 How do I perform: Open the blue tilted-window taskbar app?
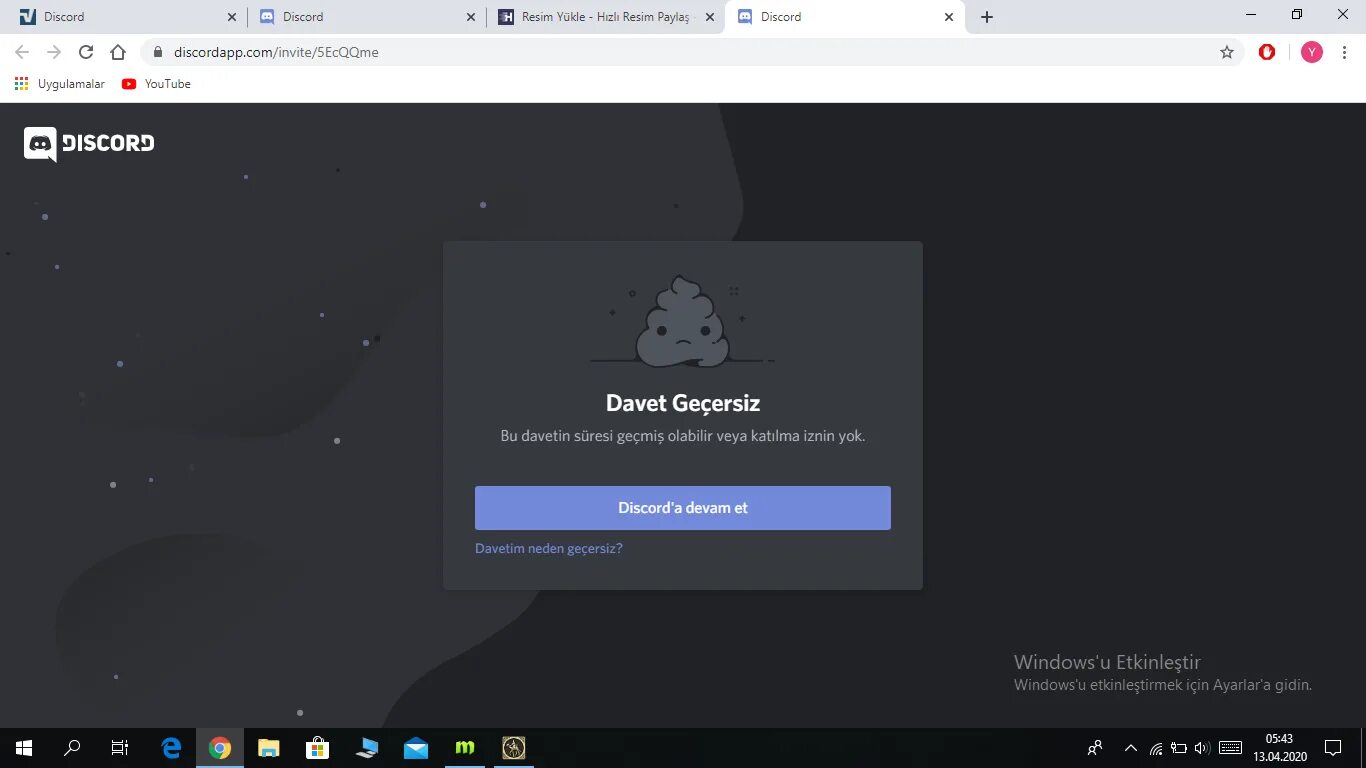tap(367, 748)
